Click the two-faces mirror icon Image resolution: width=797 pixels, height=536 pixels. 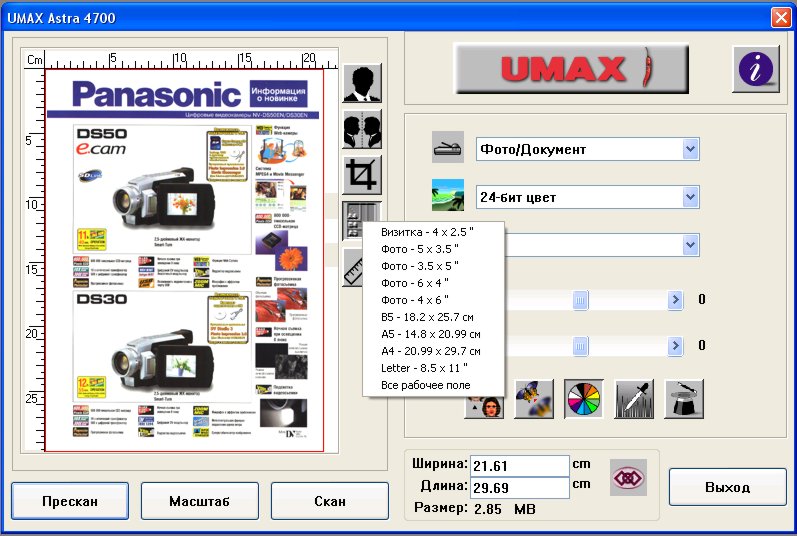click(x=362, y=130)
